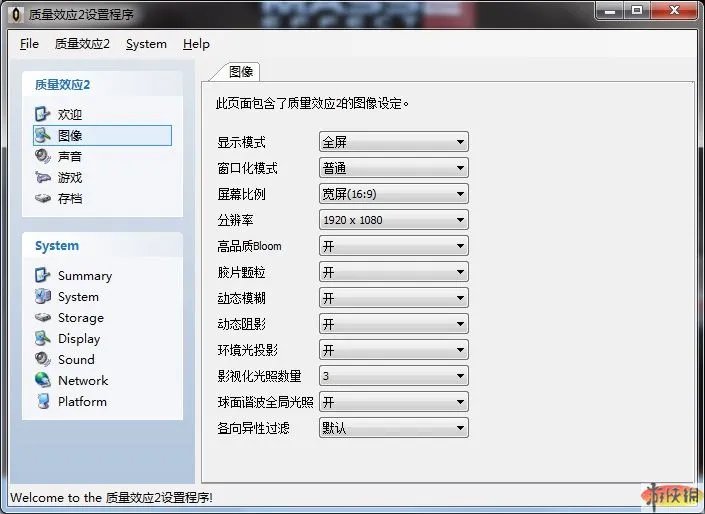Click the Storage drive icon
Image resolution: width=705 pixels, height=514 pixels.
tap(43, 317)
